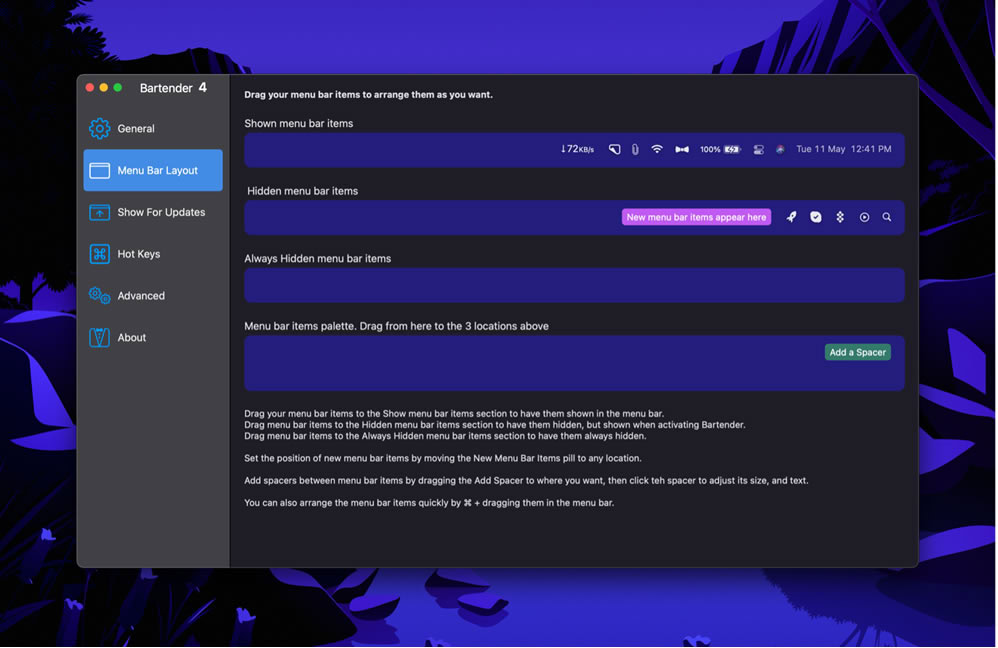Screen dimensions: 998x648
Task: Select the 72KB/s network speed item
Action: [577, 150]
